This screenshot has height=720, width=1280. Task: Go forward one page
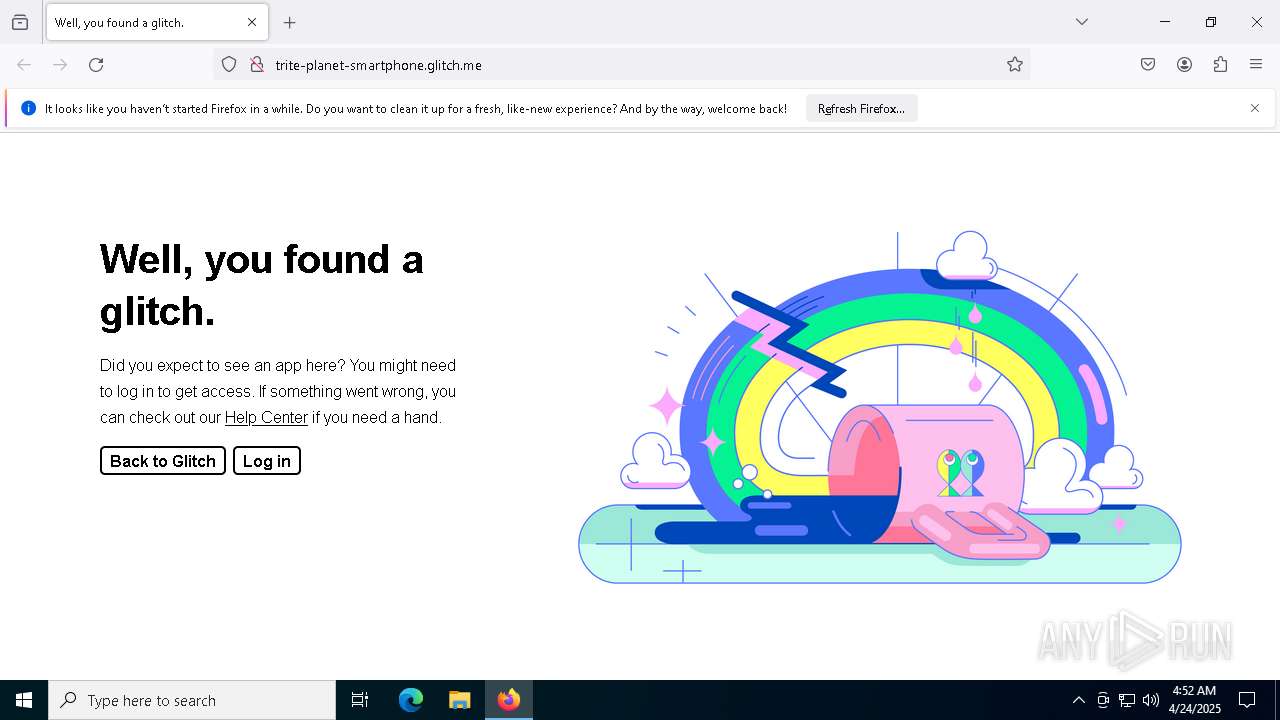(60, 65)
